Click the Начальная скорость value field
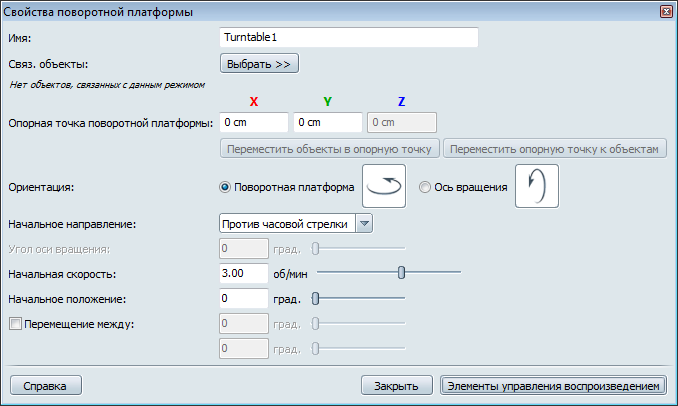Viewport: 678px width, 406px height. (x=244, y=273)
